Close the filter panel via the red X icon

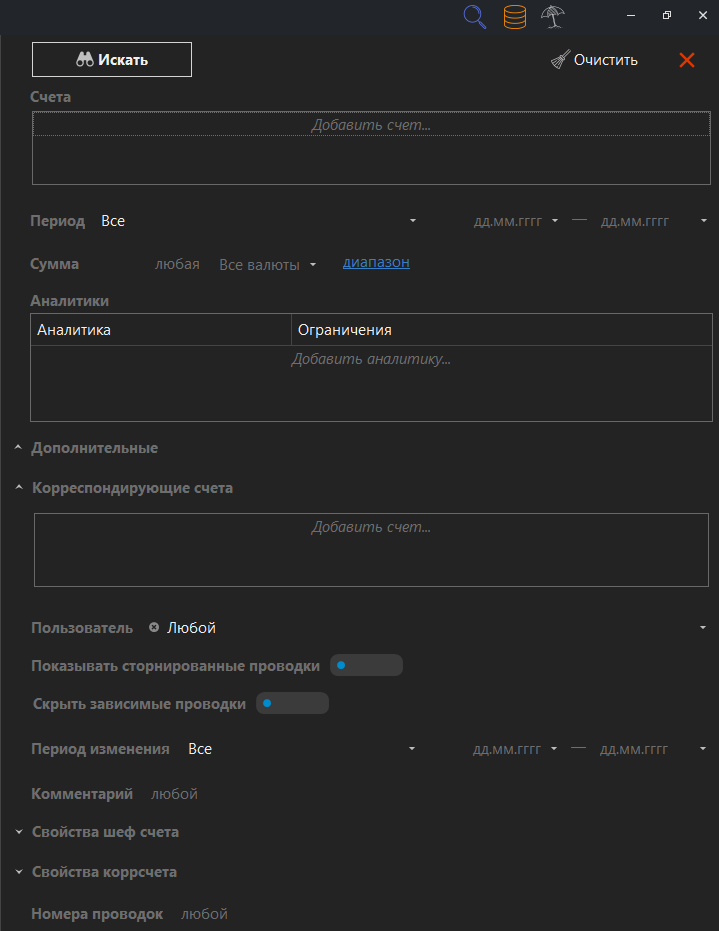(x=687, y=60)
